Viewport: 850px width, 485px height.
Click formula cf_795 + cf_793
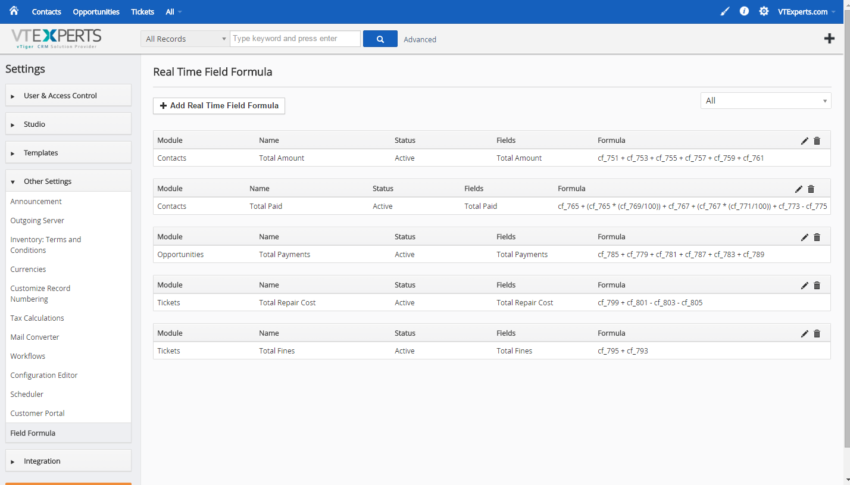623,351
